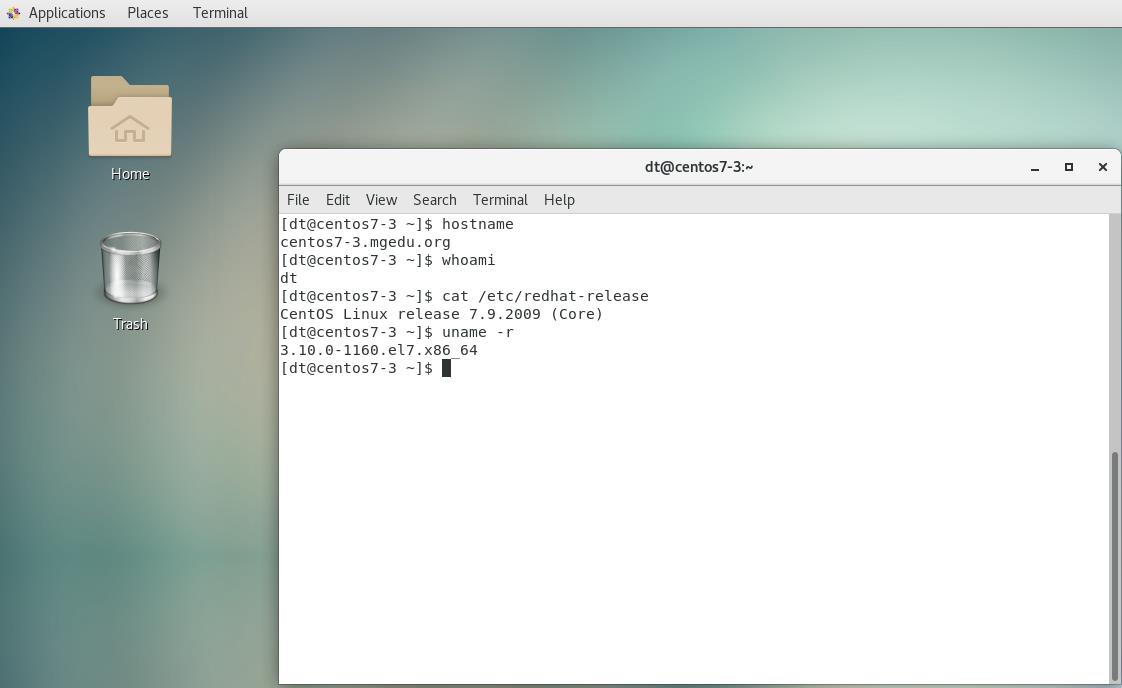Click the hostname command line
1122x688 pixels.
click(397, 224)
